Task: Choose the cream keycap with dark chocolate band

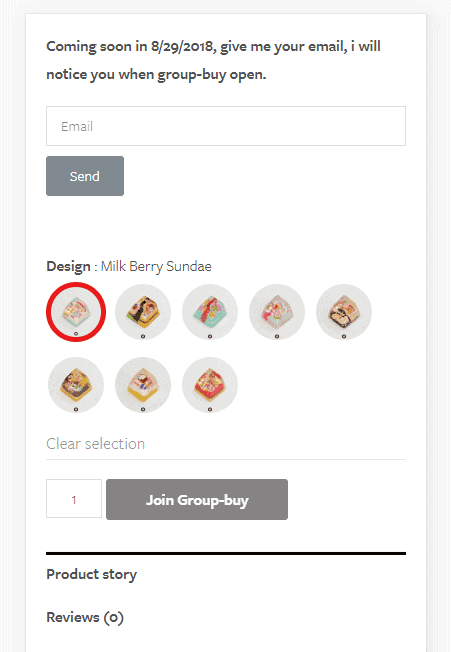Action: (x=344, y=312)
